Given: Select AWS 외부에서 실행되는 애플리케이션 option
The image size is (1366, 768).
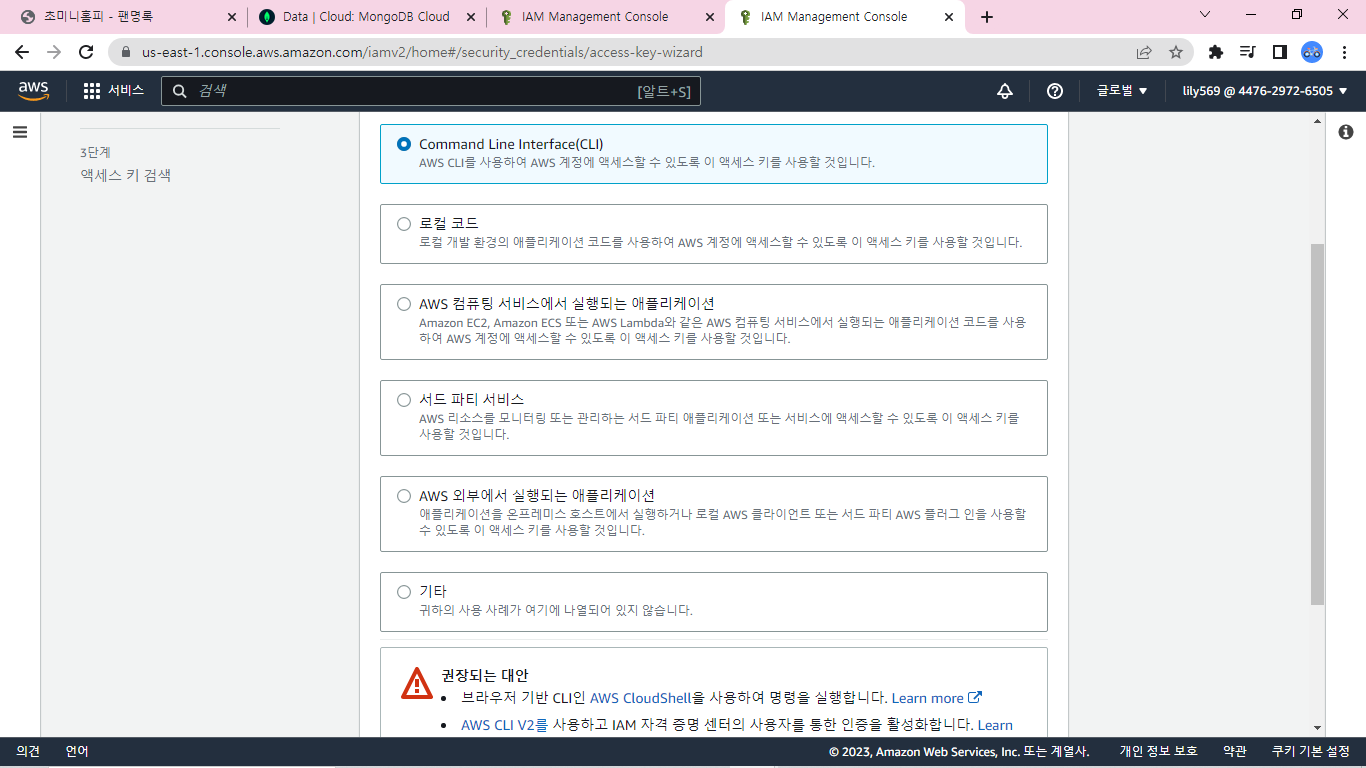Looking at the screenshot, I should [404, 496].
